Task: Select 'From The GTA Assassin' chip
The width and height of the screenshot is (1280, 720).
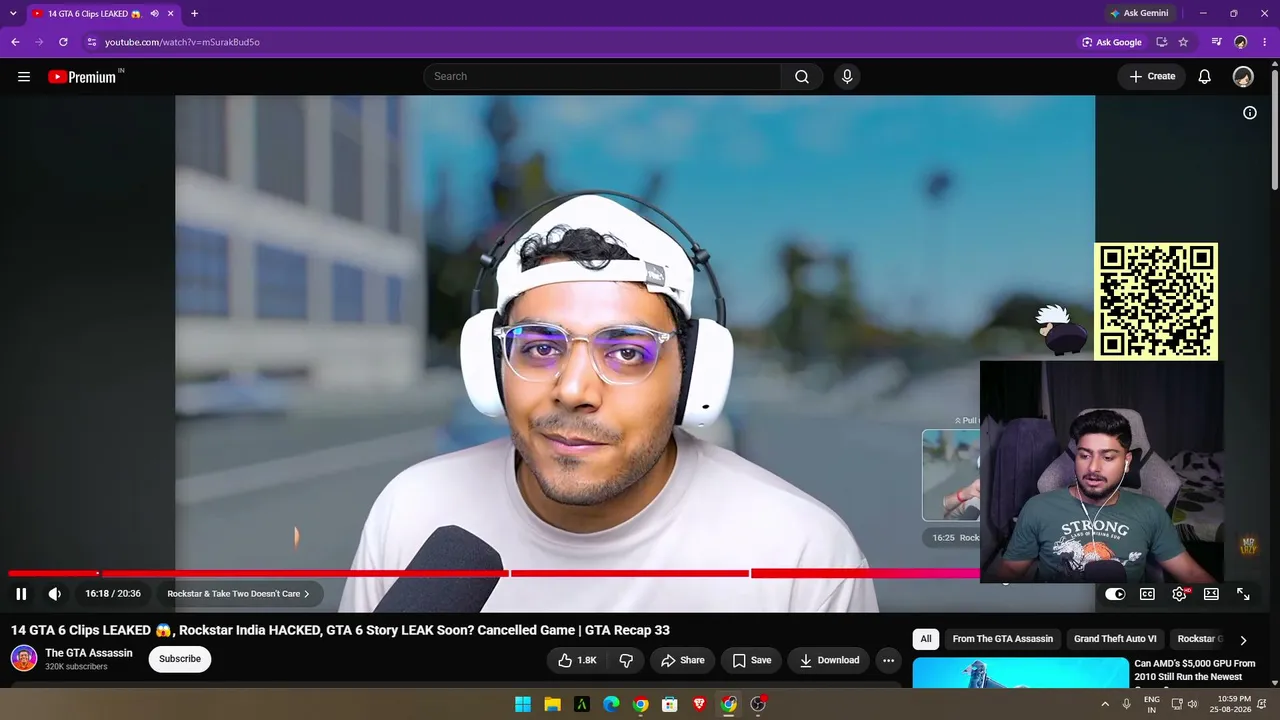Action: click(1003, 639)
